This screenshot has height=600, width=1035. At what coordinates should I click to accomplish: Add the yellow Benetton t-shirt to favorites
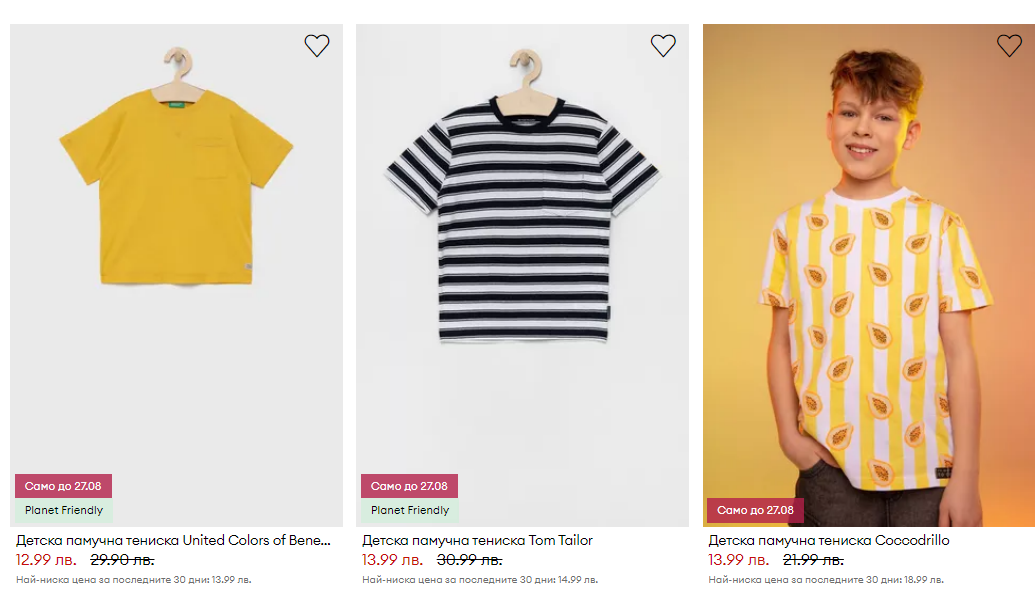[x=317, y=45]
